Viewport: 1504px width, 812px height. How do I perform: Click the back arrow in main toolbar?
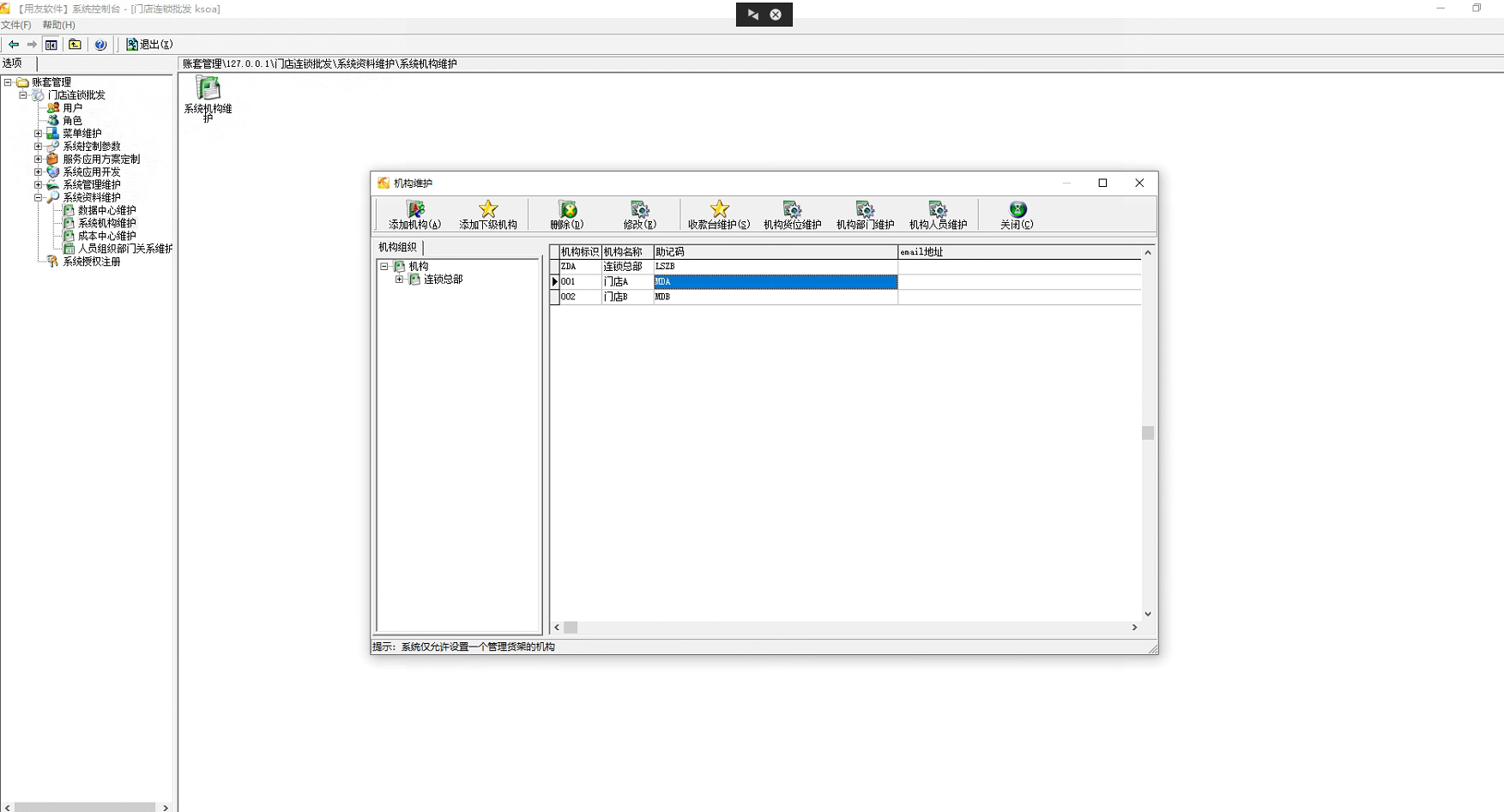[14, 45]
